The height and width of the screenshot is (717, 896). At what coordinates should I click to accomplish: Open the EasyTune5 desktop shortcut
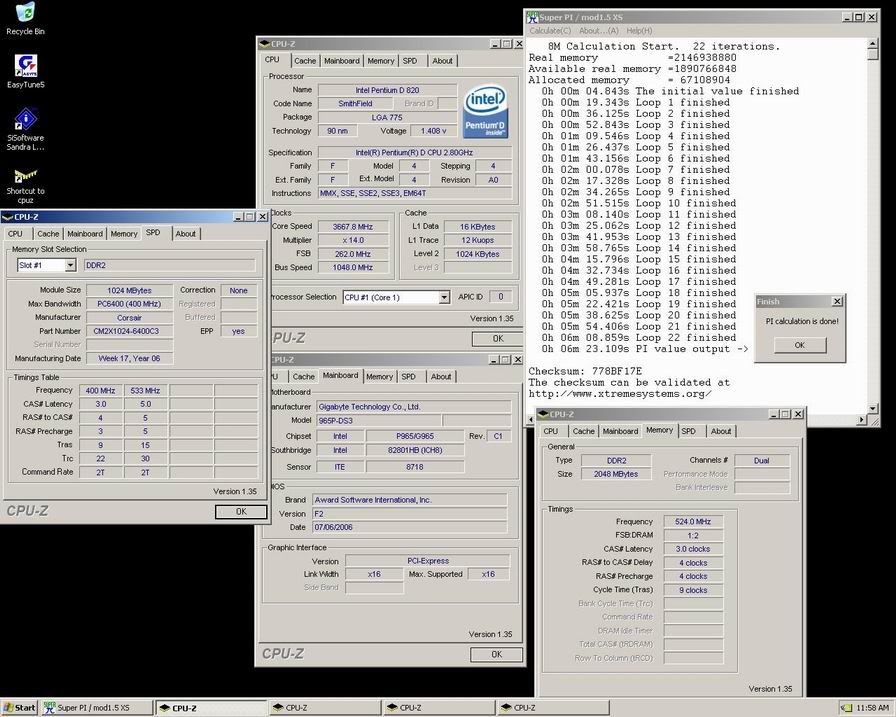(25, 71)
